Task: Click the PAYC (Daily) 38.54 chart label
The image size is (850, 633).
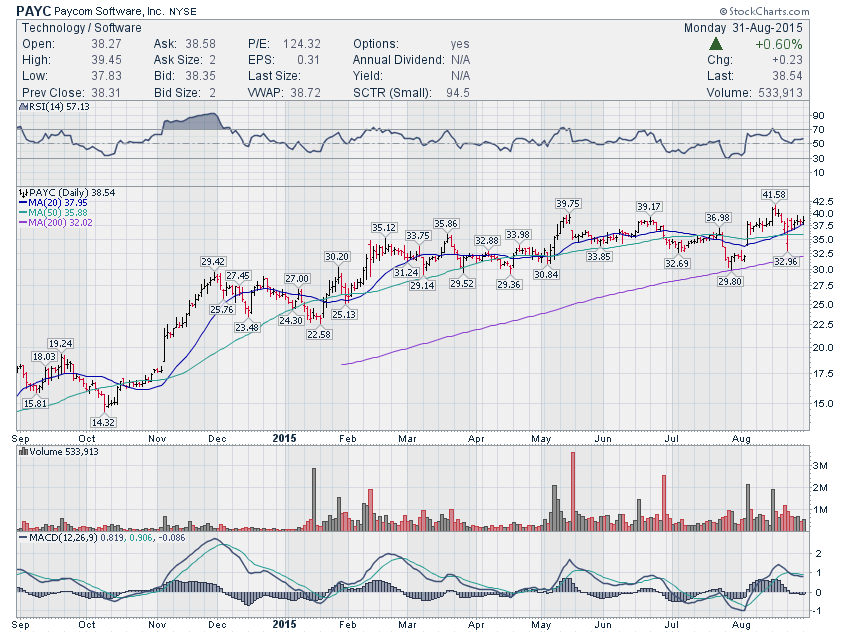Action: [72, 192]
